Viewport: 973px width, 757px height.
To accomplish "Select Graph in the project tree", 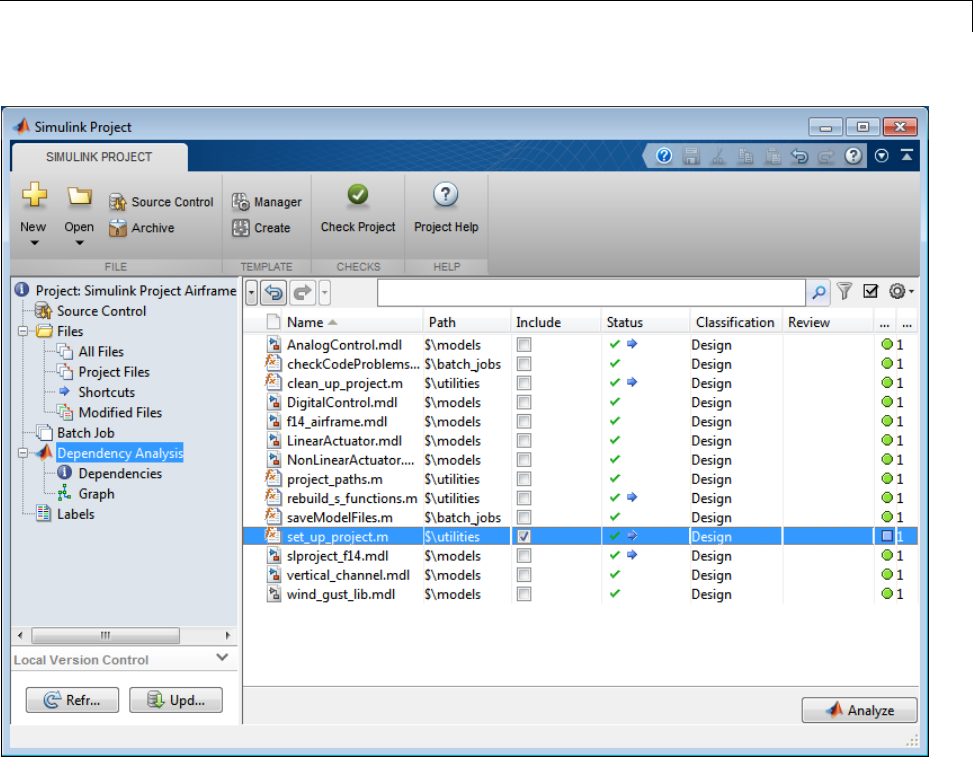I will (x=96, y=494).
